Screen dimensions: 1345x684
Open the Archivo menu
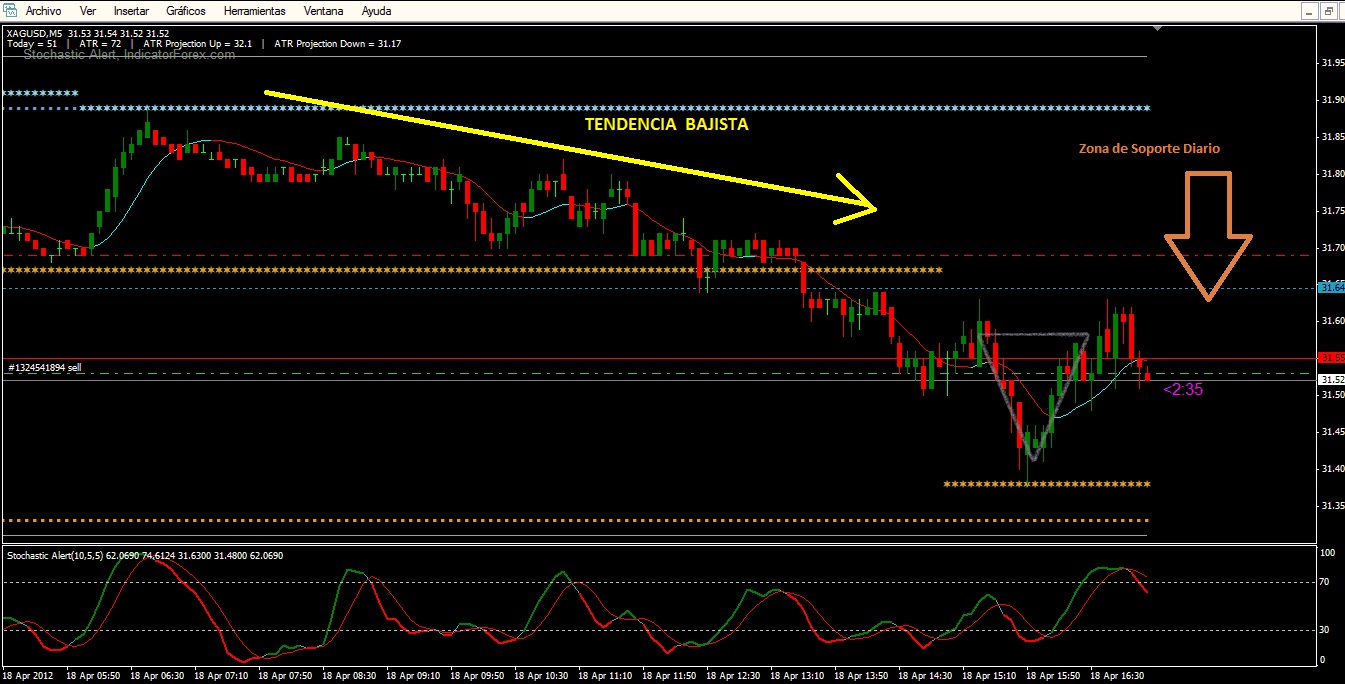pyautogui.click(x=43, y=11)
